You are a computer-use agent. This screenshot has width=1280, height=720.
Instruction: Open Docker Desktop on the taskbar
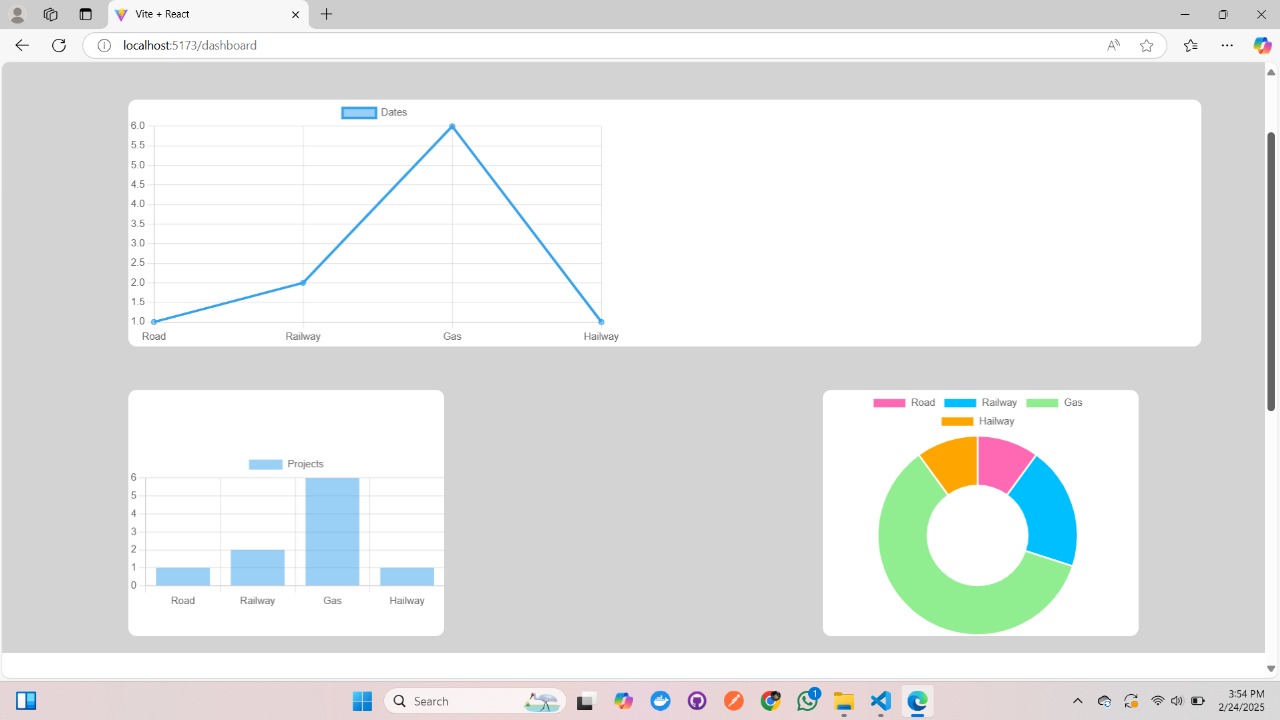click(660, 701)
